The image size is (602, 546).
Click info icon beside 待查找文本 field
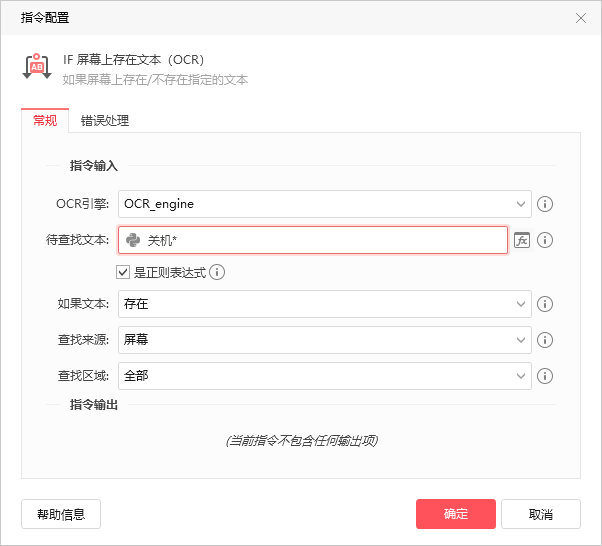(545, 240)
